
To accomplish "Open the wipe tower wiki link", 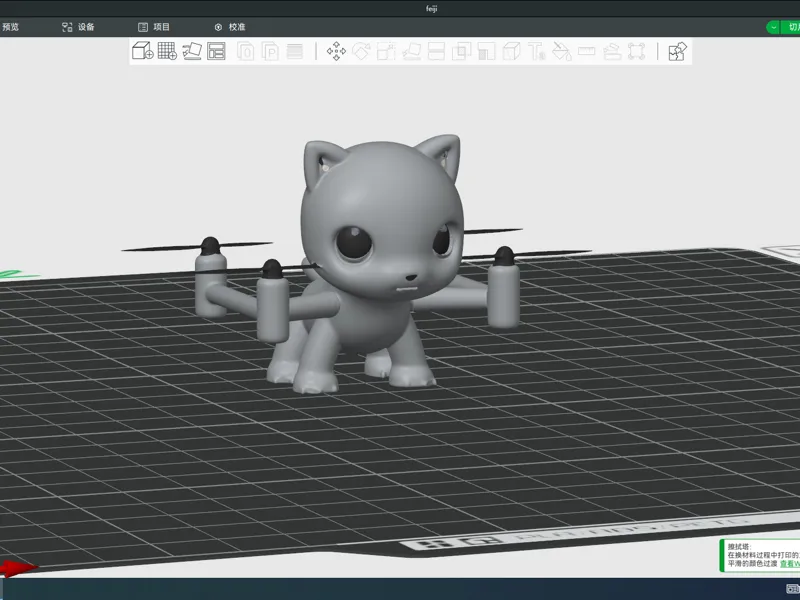I will coord(790,563).
